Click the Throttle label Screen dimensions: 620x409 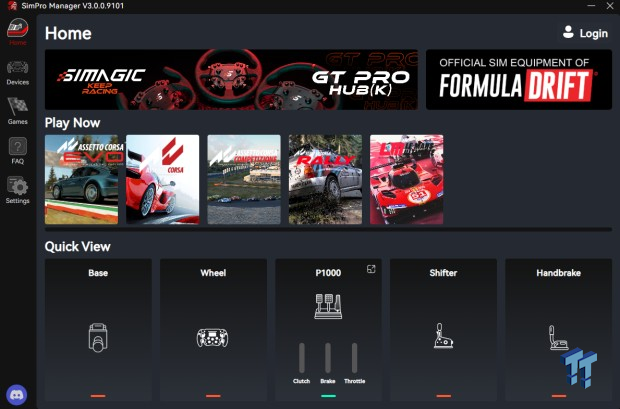pos(354,381)
